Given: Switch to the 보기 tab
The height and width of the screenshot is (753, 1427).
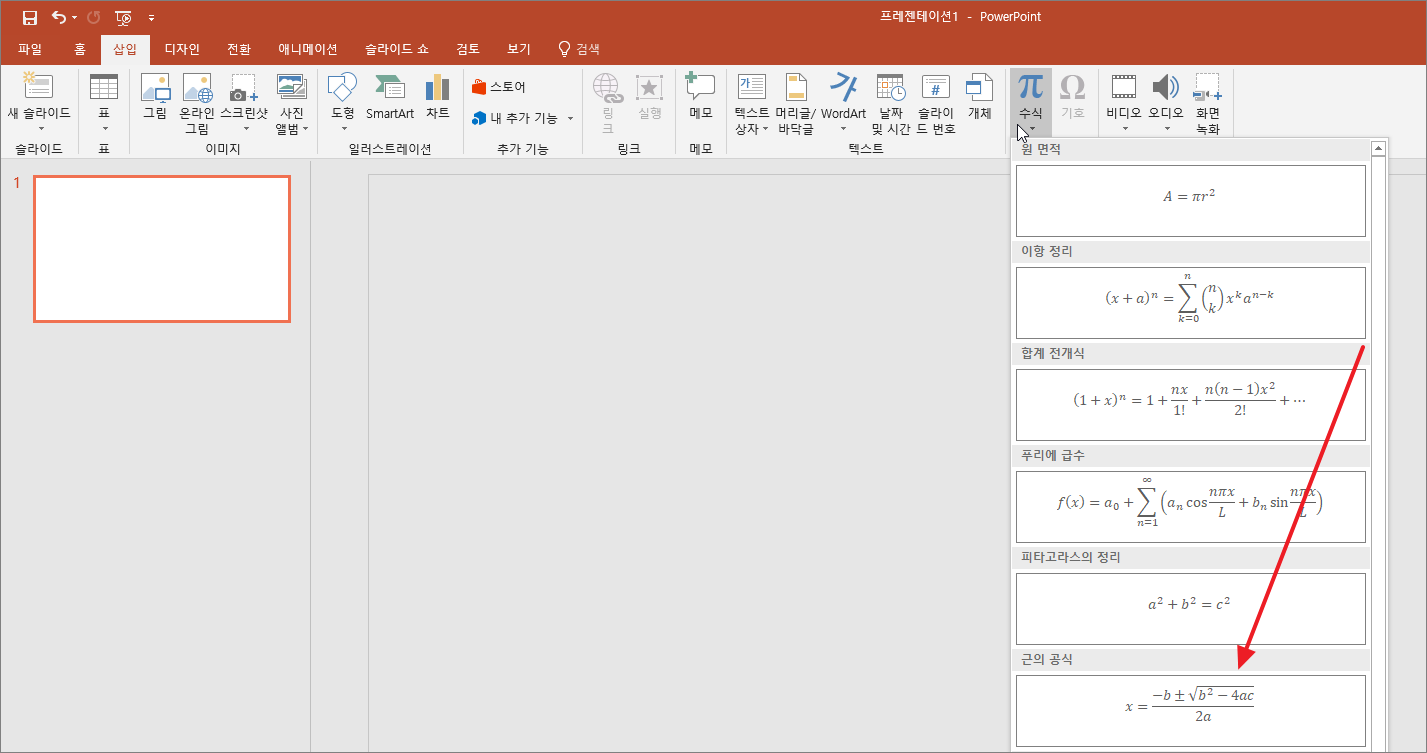Looking at the screenshot, I should pos(519,49).
